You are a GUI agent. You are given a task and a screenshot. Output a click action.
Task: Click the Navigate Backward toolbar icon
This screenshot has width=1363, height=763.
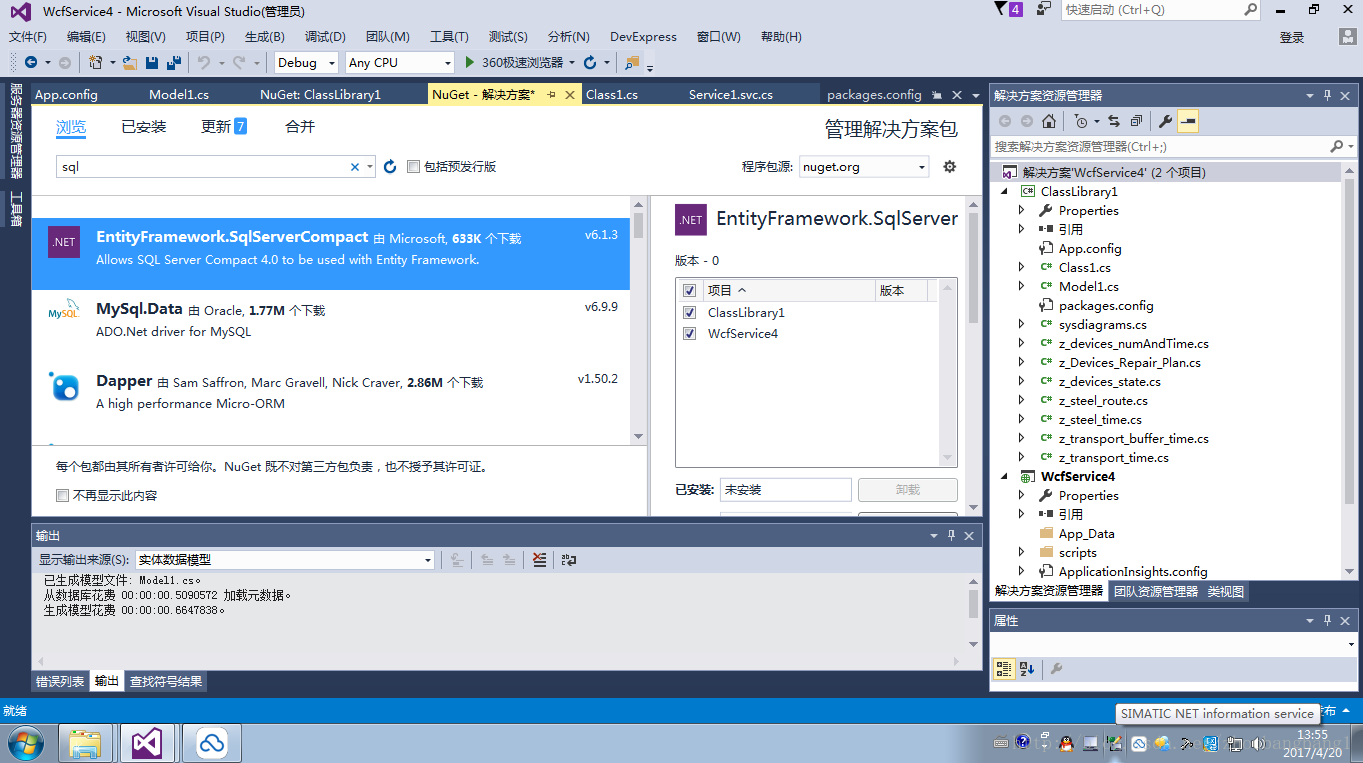[x=31, y=62]
